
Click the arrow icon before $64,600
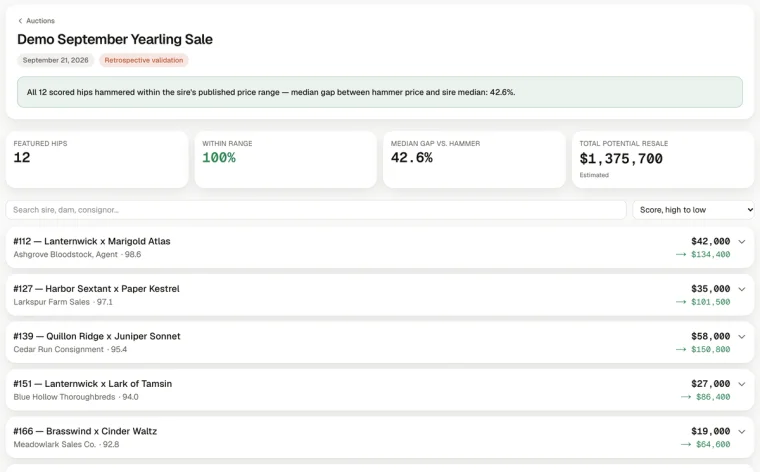686,444
